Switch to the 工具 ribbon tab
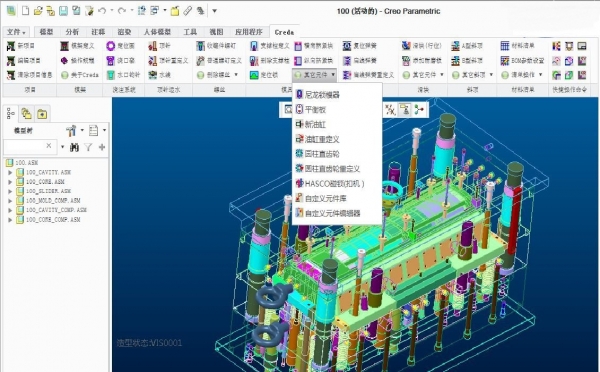 pyautogui.click(x=190, y=32)
